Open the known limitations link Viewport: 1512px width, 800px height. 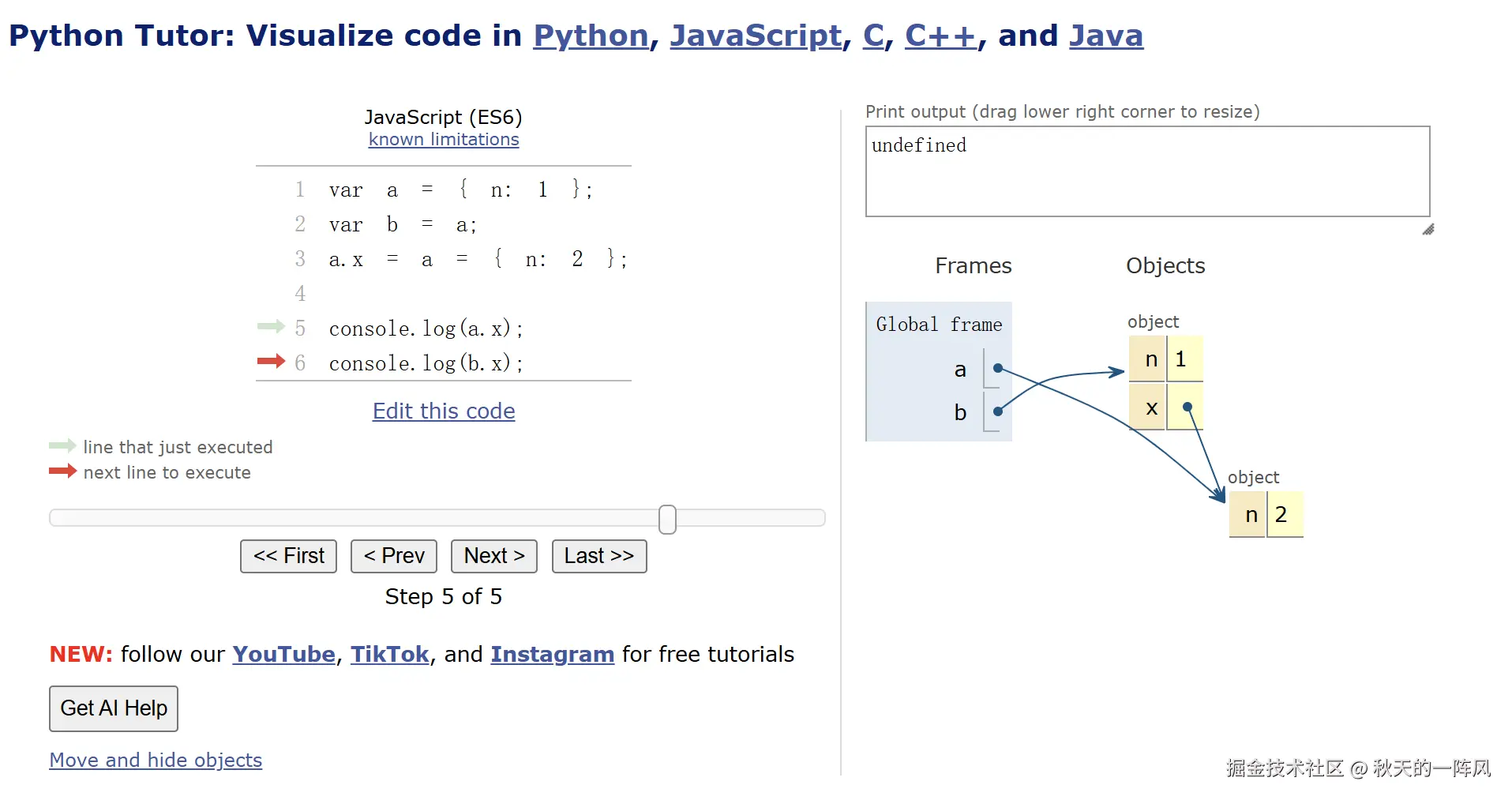pos(444,139)
